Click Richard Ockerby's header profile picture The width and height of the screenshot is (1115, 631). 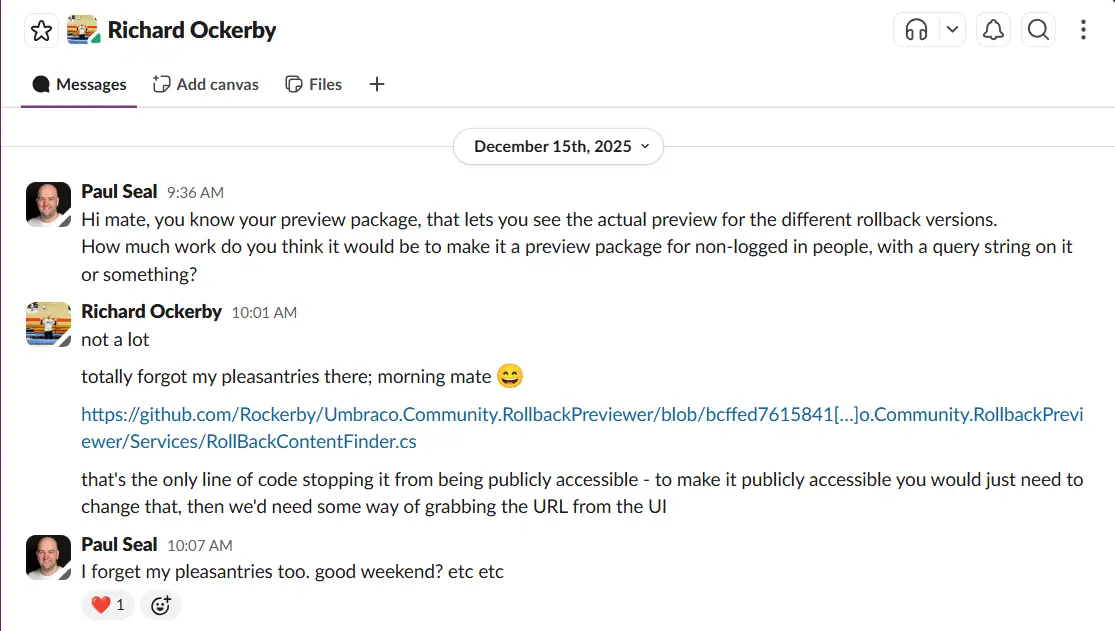(x=83, y=31)
